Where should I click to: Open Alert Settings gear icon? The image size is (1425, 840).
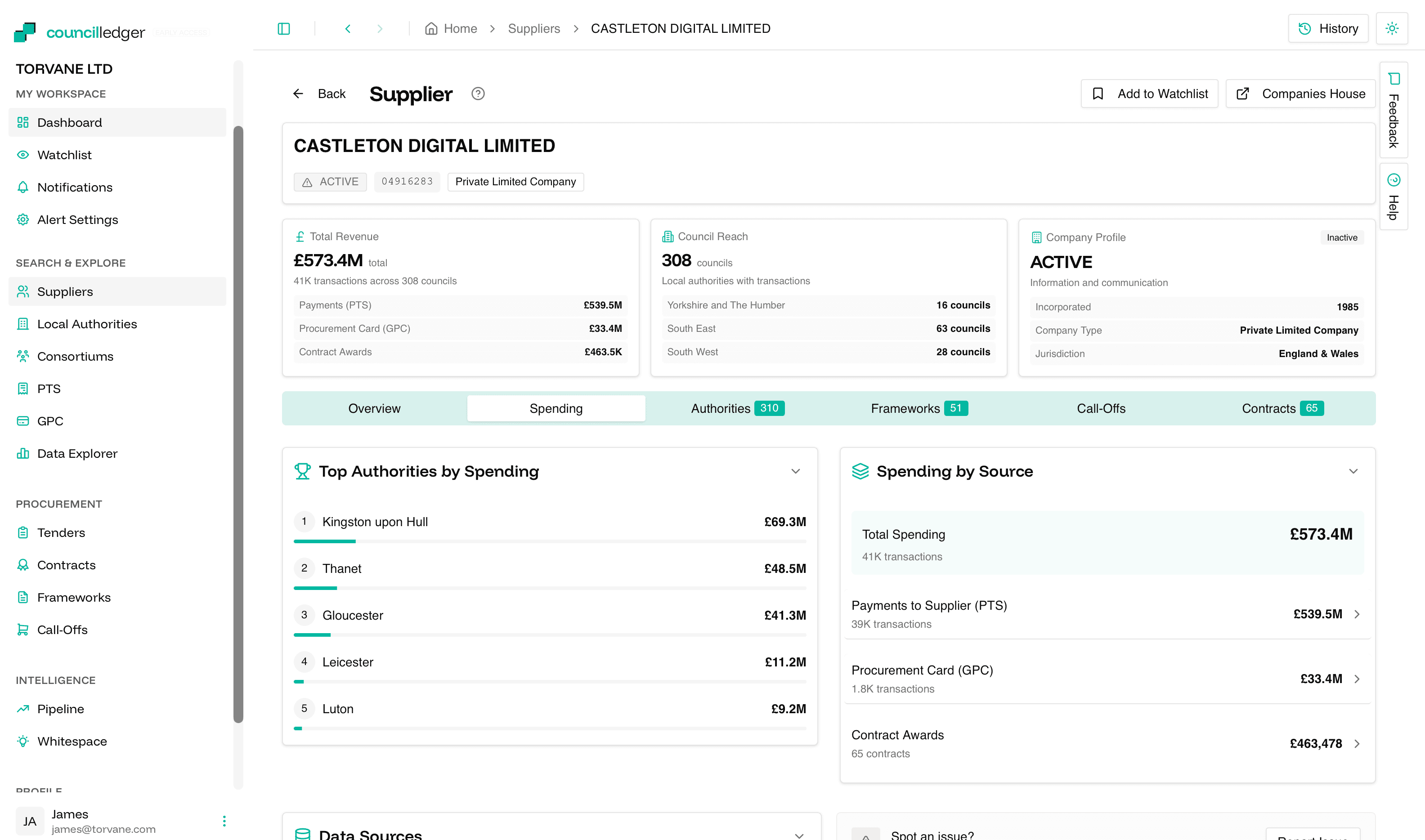click(x=22, y=219)
